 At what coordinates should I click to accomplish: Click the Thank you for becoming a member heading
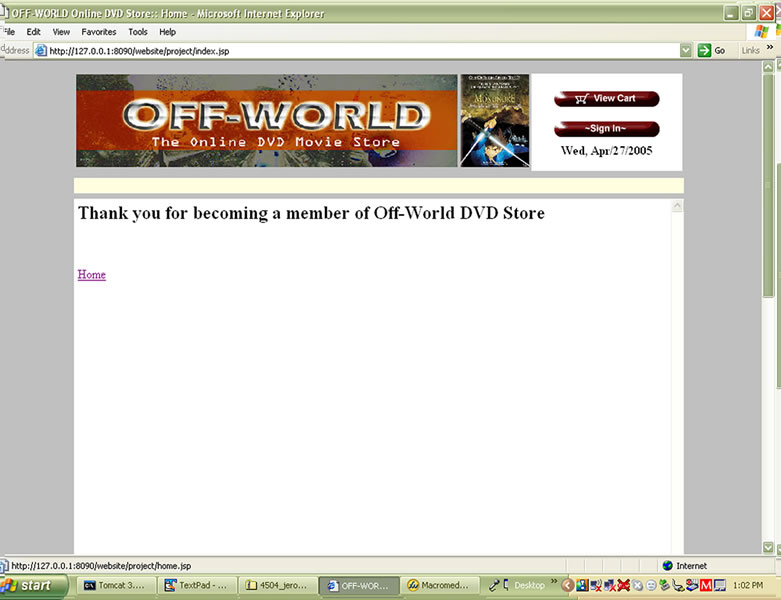pos(311,213)
